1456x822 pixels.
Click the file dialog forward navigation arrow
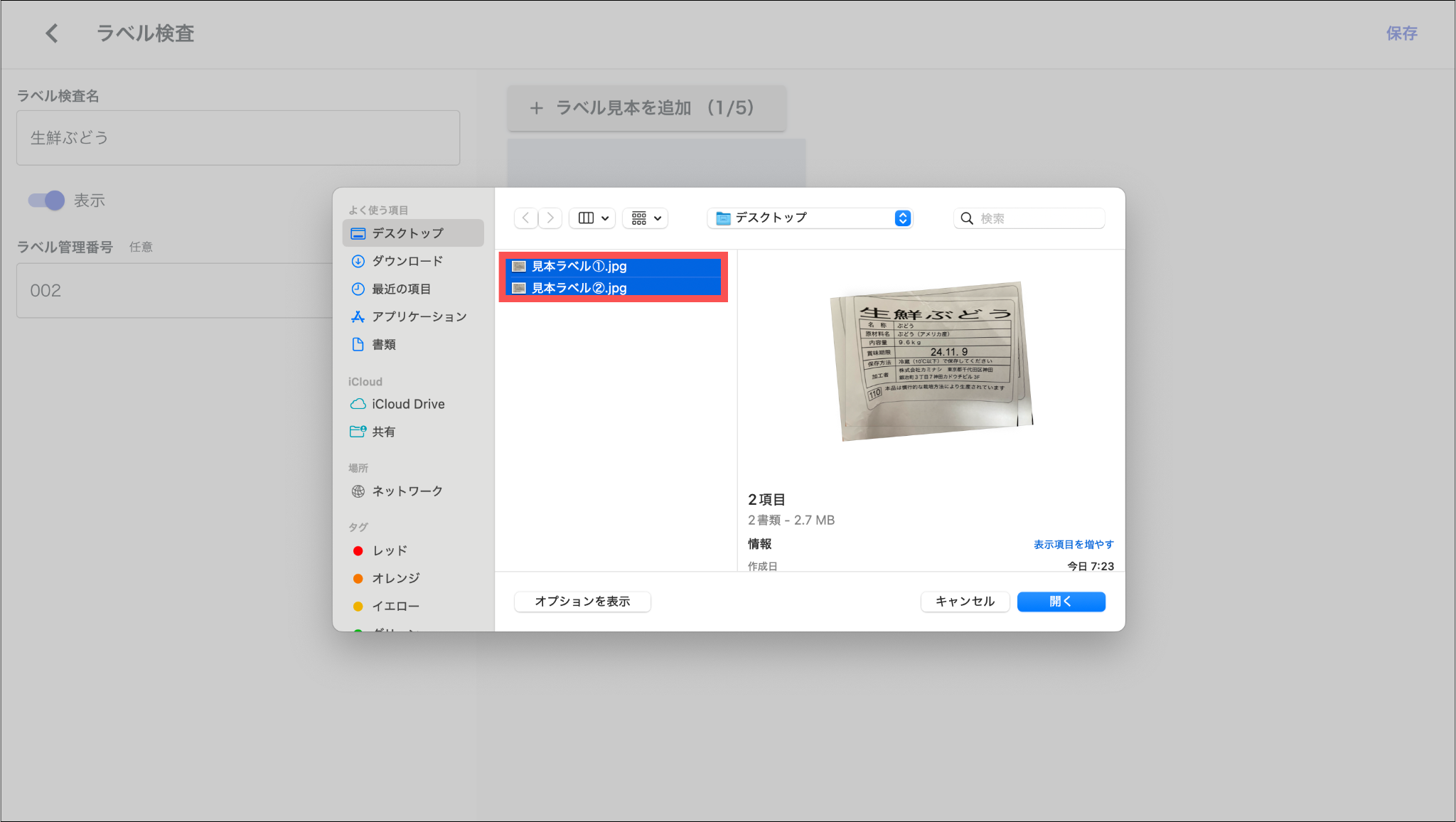550,218
